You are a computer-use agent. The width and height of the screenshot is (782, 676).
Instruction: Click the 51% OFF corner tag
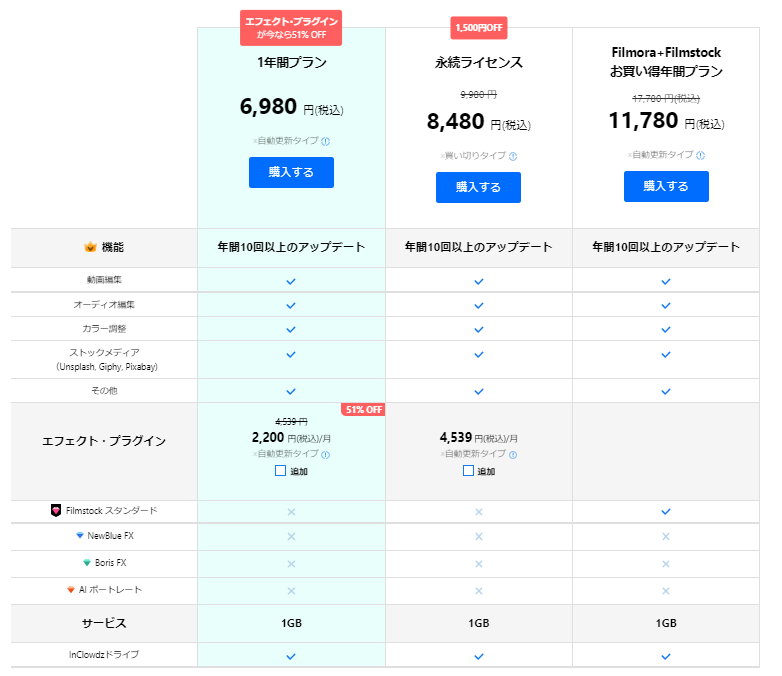click(x=364, y=410)
